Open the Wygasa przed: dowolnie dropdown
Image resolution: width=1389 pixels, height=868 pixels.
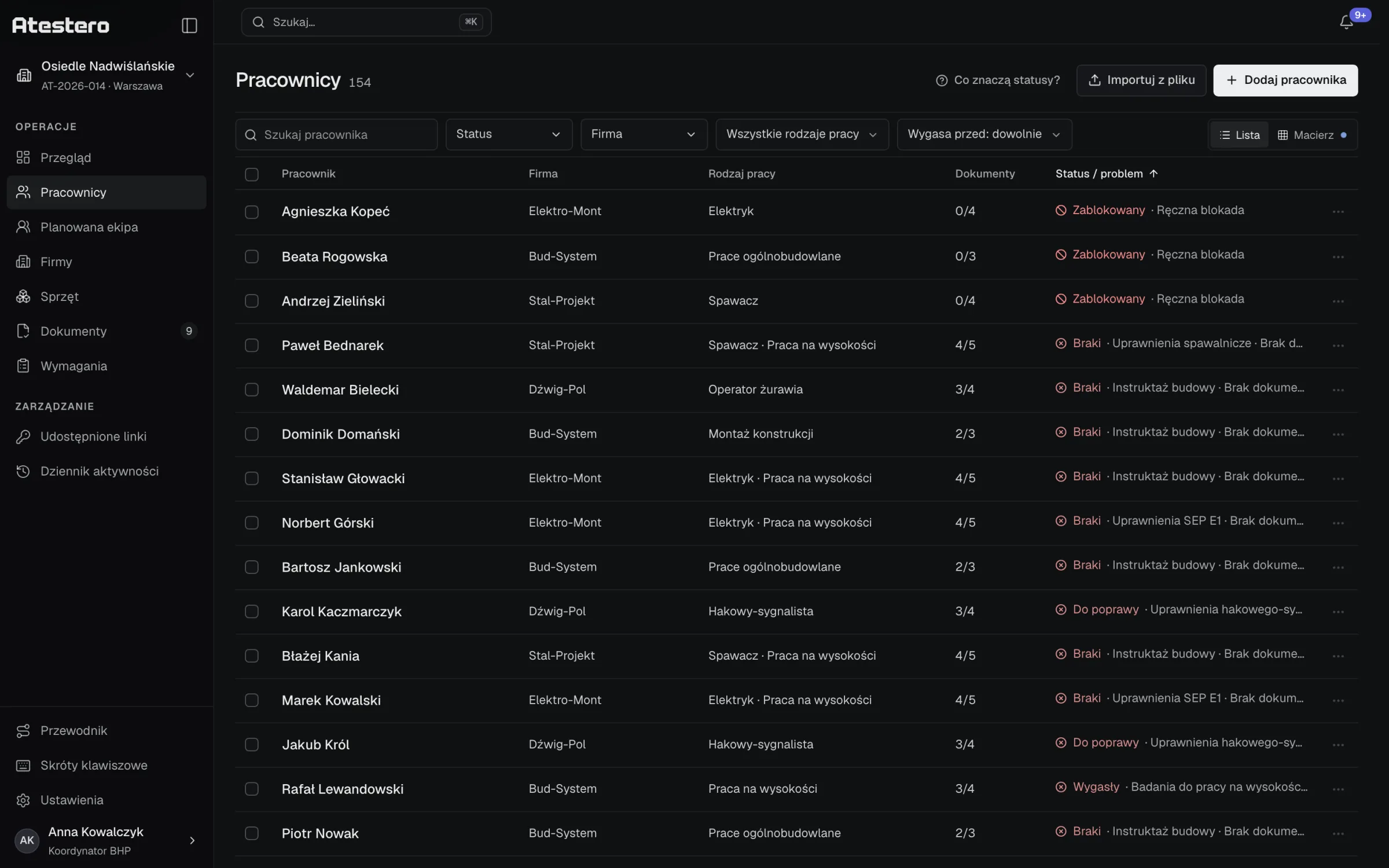pyautogui.click(x=984, y=134)
